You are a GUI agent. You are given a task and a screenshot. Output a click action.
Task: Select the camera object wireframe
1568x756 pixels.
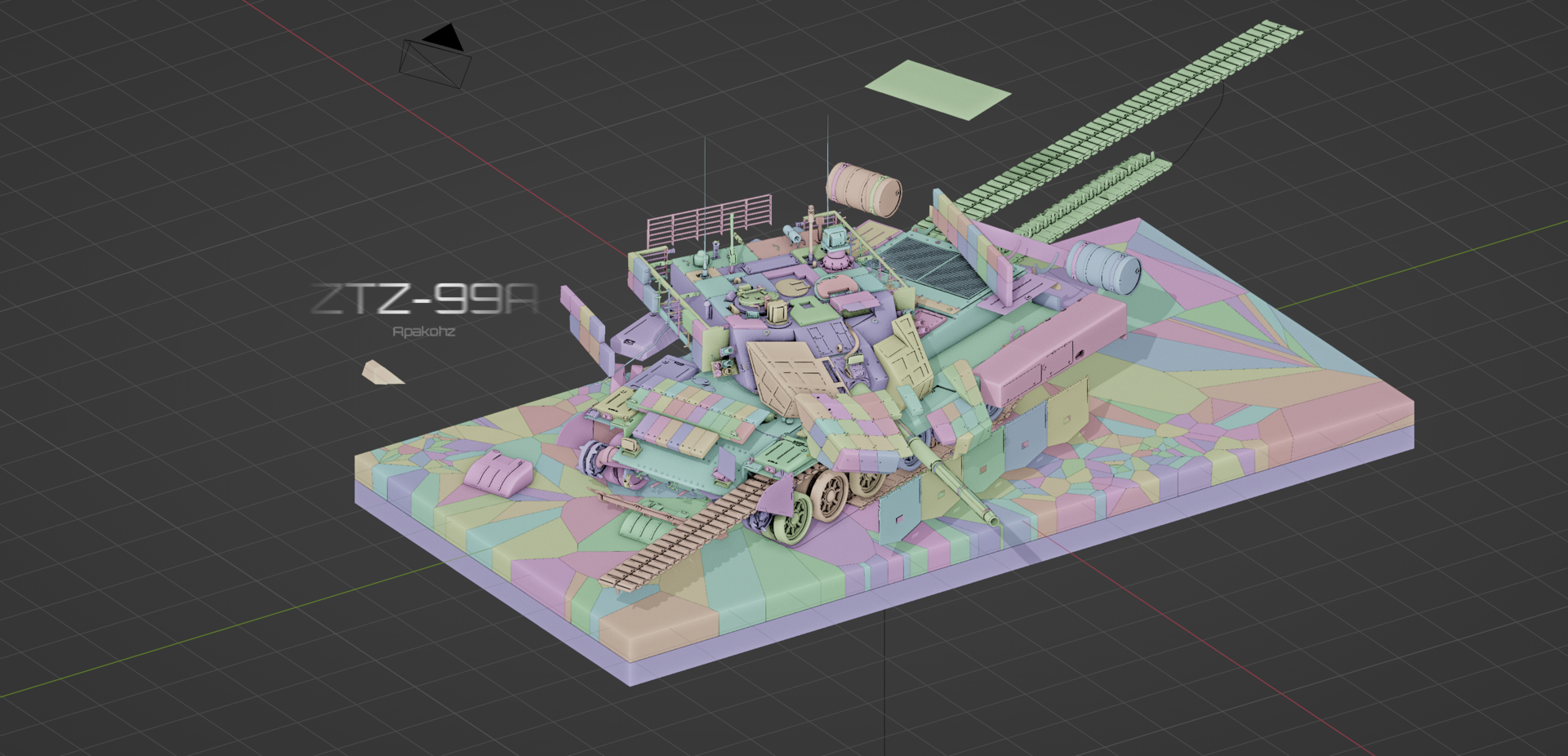coord(434,60)
